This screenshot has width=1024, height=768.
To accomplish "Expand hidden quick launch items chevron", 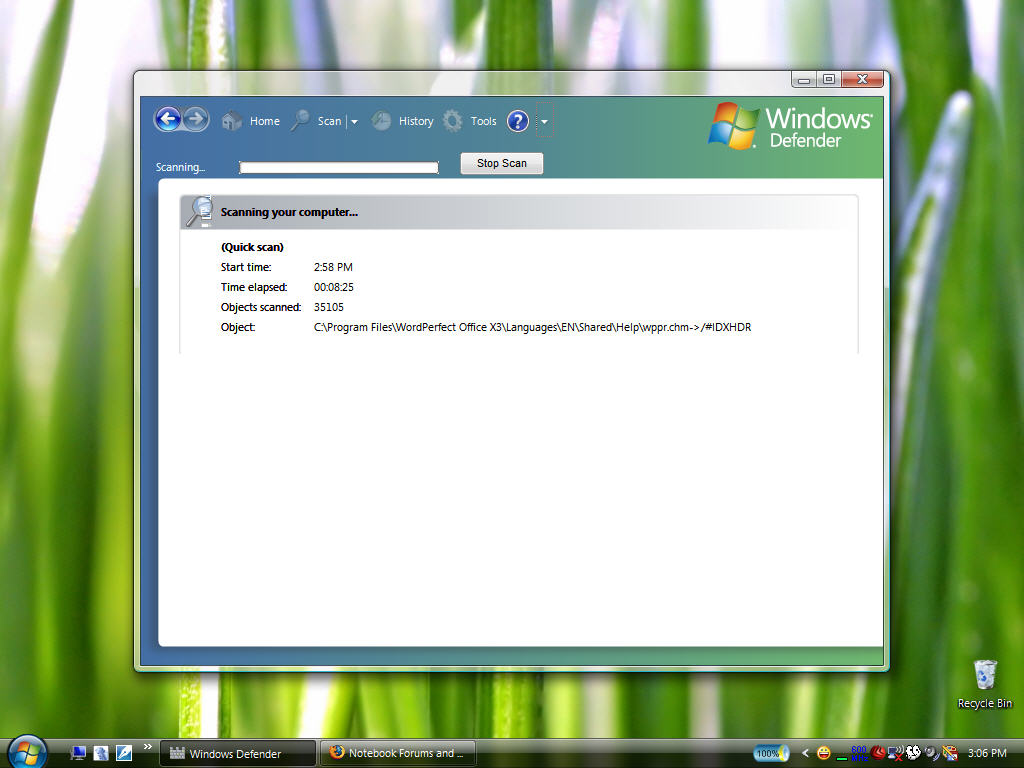I will tap(148, 746).
